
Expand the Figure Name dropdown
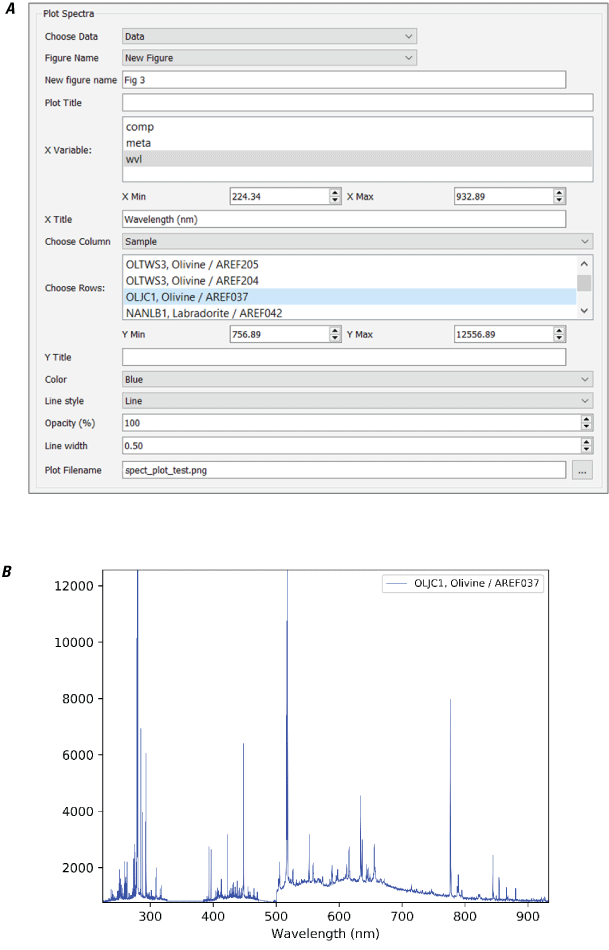point(268,58)
